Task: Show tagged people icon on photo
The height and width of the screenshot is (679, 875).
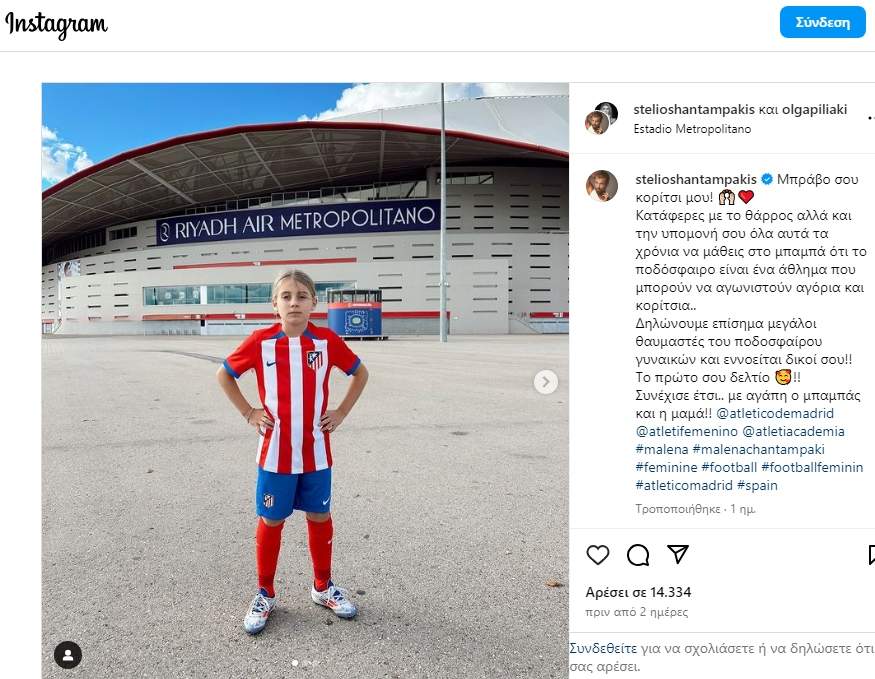Action: click(68, 655)
